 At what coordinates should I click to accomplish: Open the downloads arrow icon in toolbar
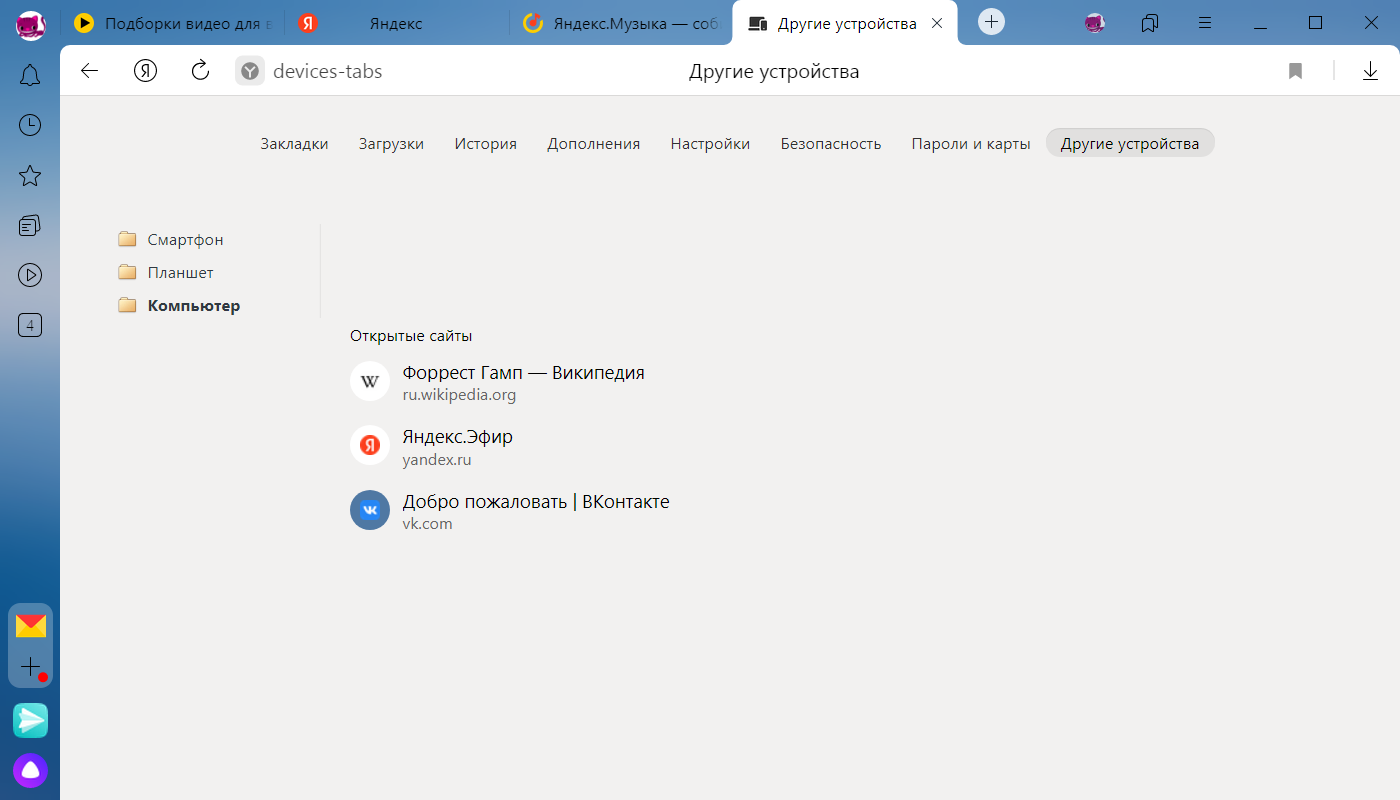tap(1370, 71)
